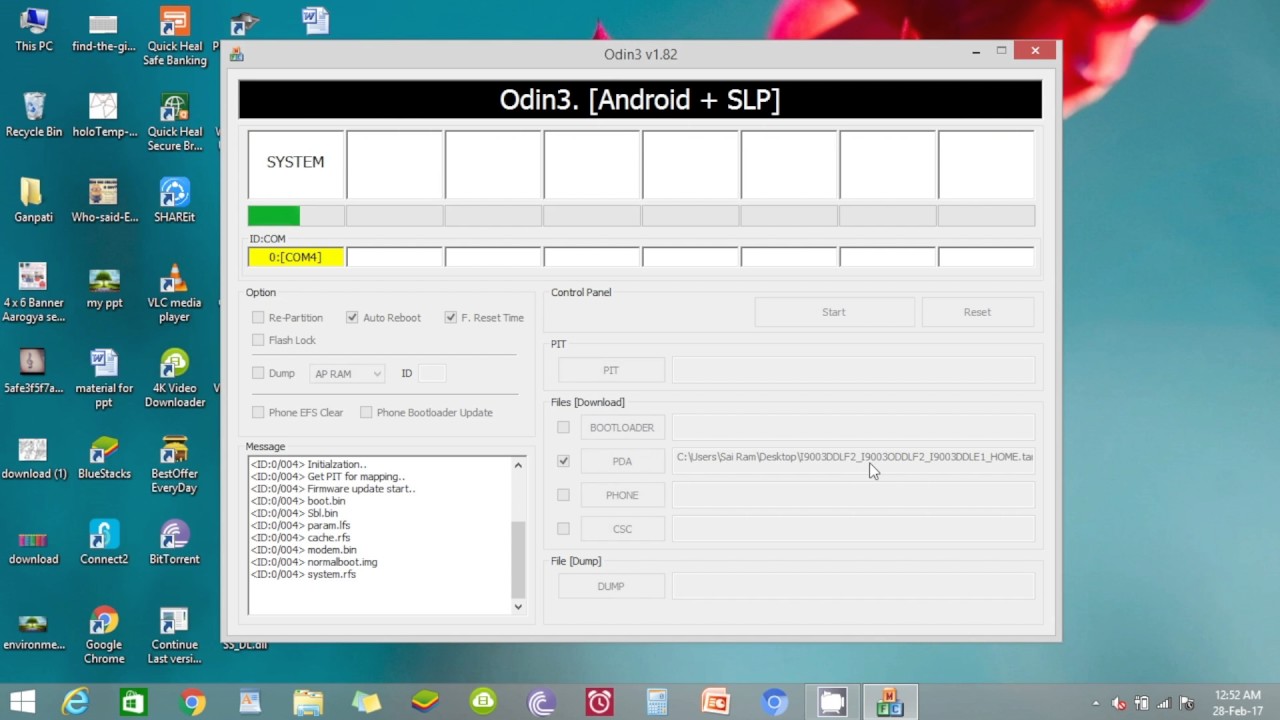Open the Windows Start button
Image resolution: width=1280 pixels, height=720 pixels.
[x=22, y=702]
